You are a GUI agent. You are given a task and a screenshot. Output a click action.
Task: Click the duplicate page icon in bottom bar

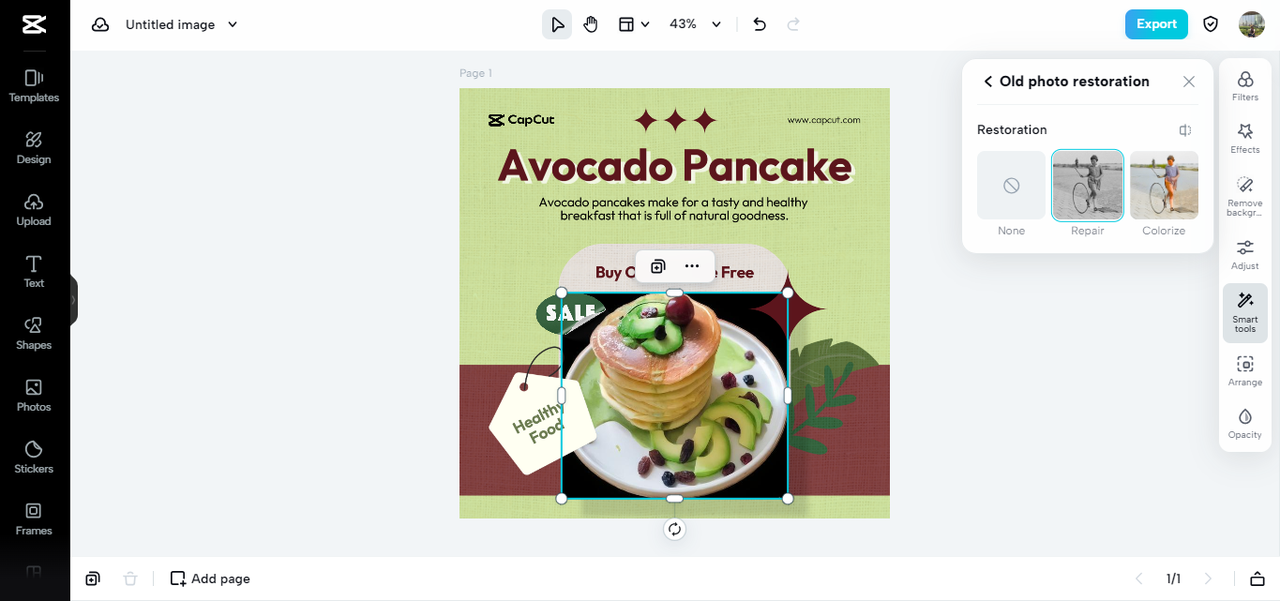point(93,578)
